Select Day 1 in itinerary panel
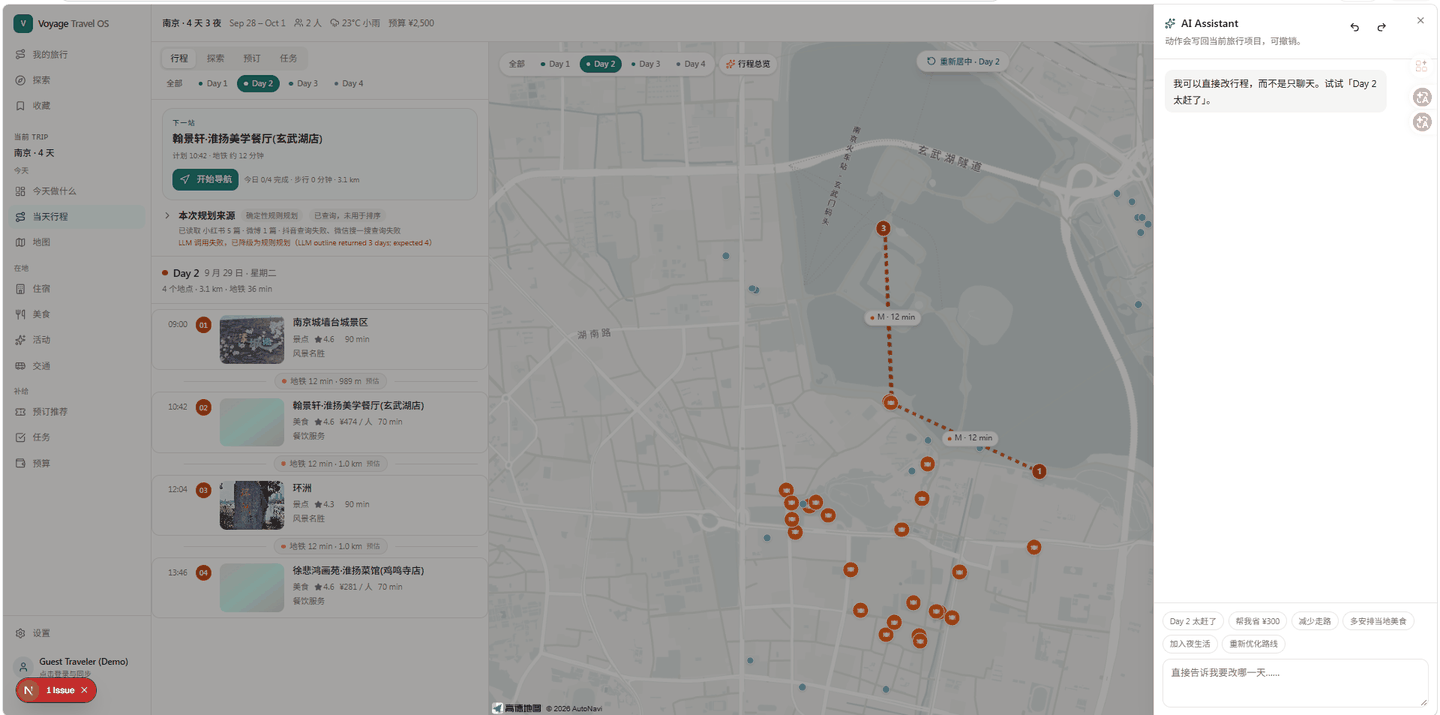The width and height of the screenshot is (1440, 715). coord(213,84)
